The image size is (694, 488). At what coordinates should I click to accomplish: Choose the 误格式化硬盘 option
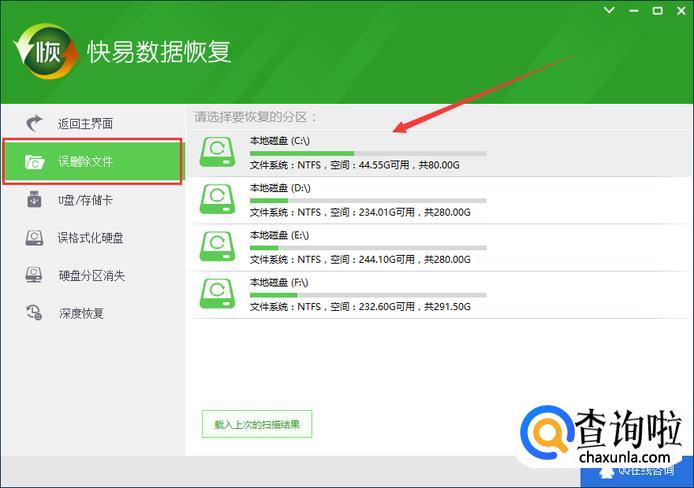pyautogui.click(x=92, y=238)
